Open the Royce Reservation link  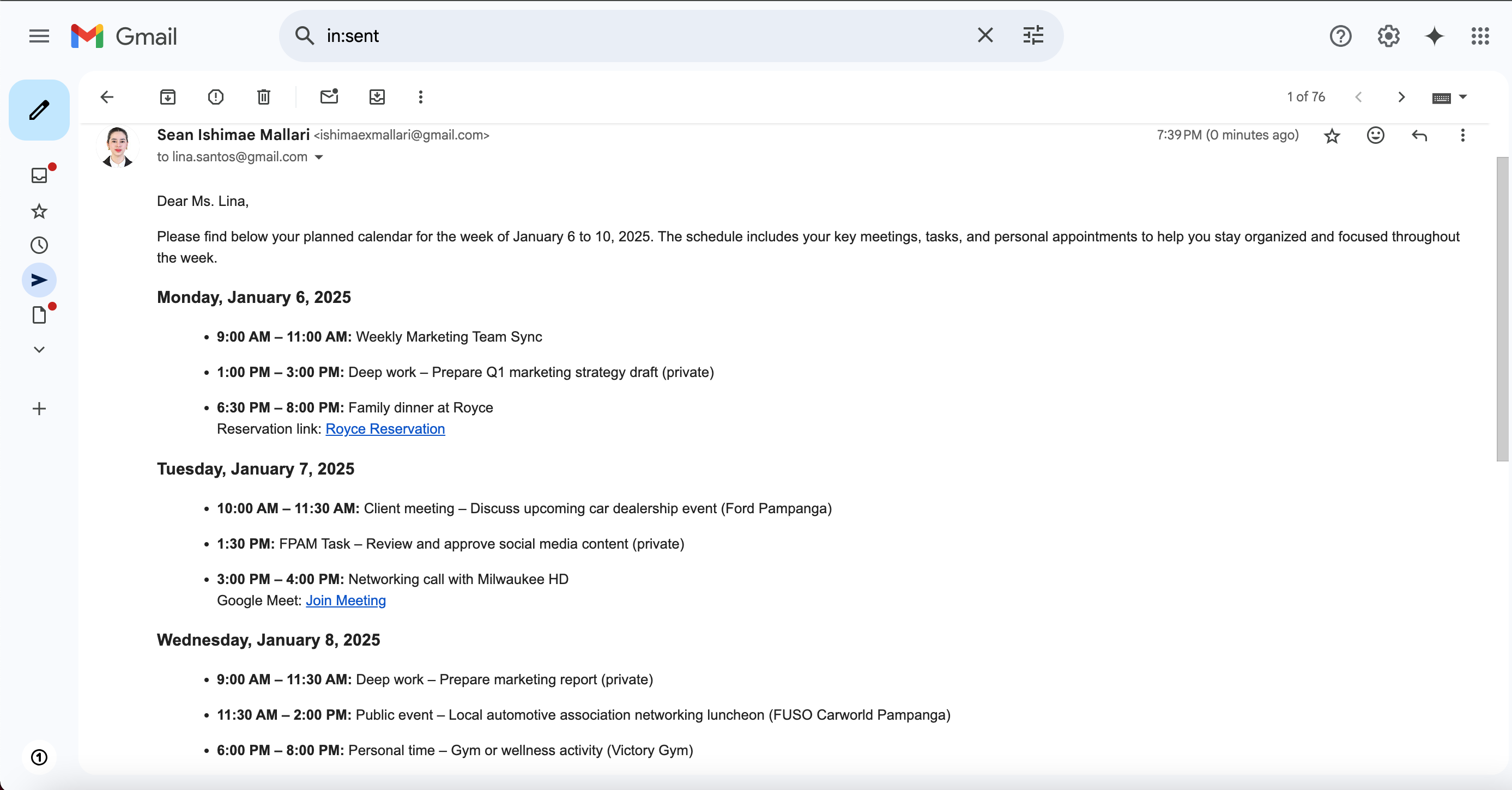click(x=385, y=429)
